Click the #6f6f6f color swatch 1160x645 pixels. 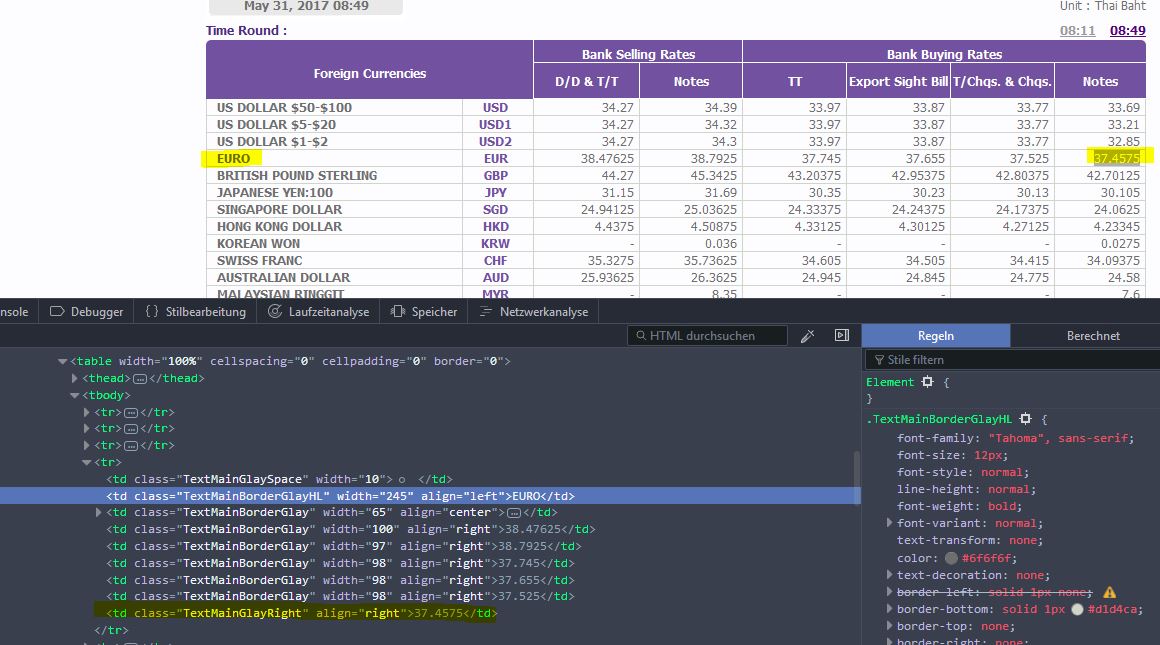pos(950,558)
